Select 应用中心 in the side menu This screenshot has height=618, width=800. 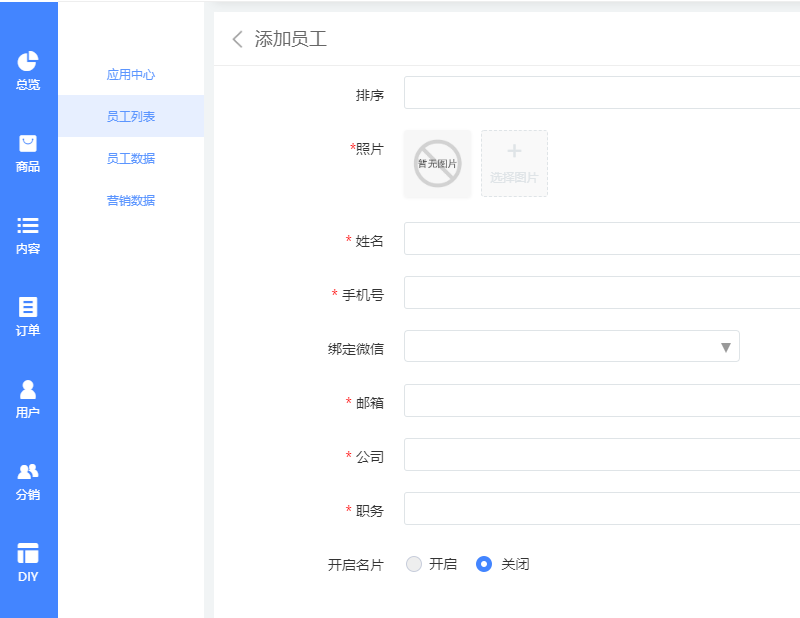[x=131, y=75]
